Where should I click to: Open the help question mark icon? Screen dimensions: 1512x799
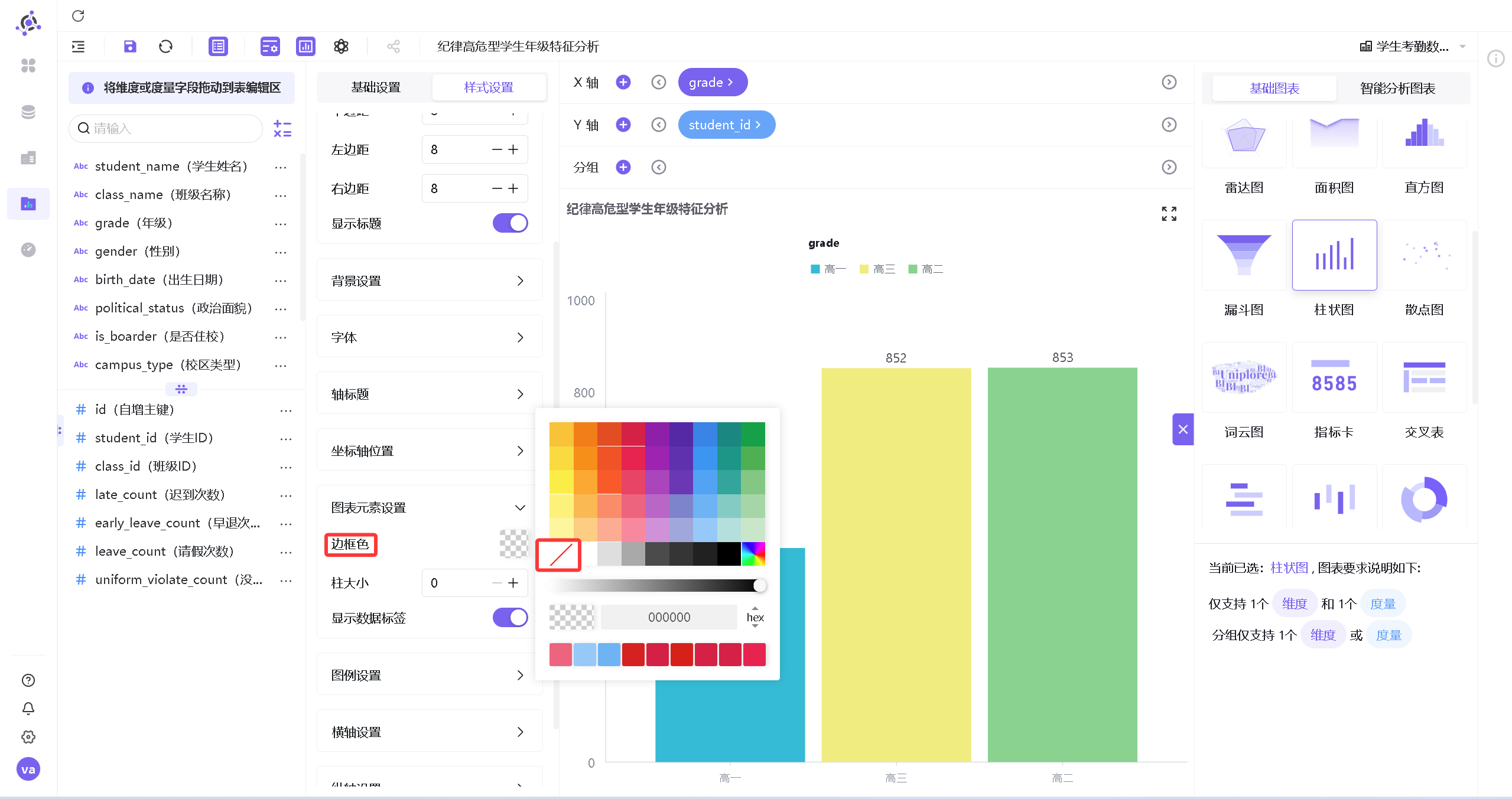(28, 680)
